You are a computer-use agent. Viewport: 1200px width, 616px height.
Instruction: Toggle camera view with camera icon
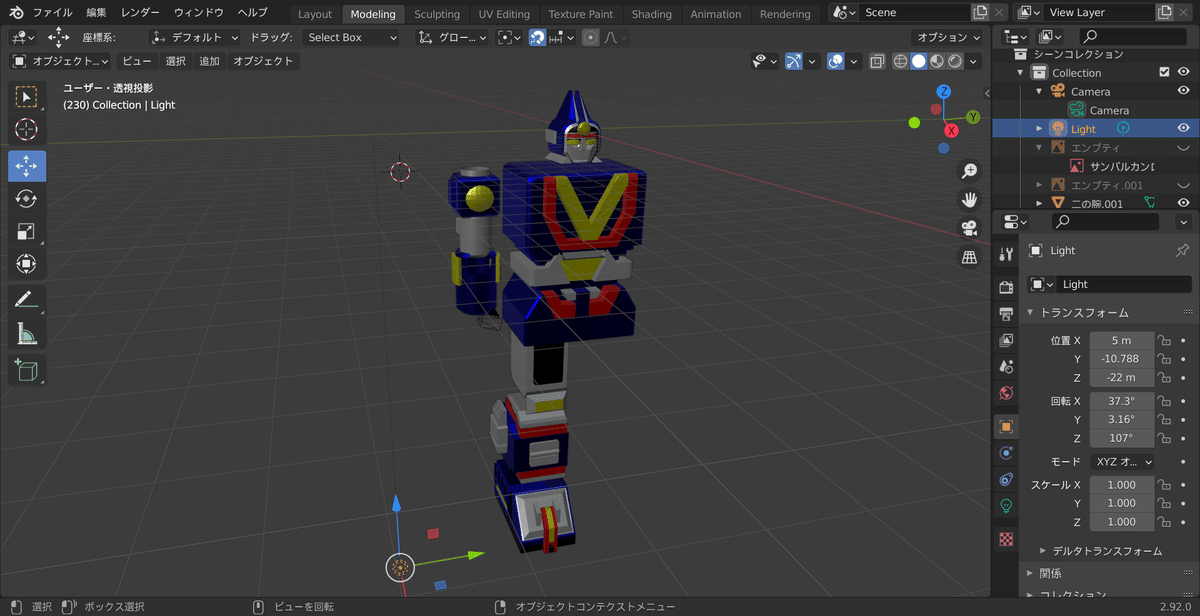pos(968,228)
